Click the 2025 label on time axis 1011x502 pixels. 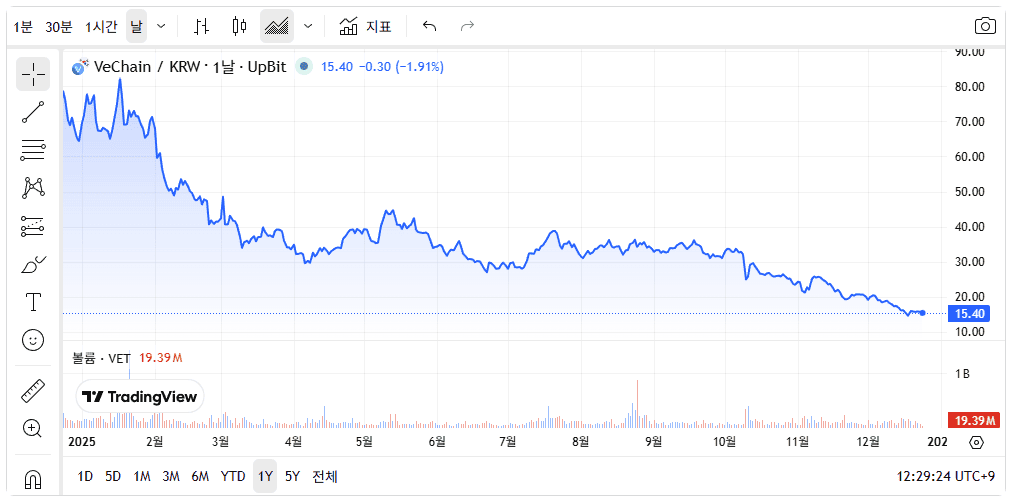click(x=81, y=441)
